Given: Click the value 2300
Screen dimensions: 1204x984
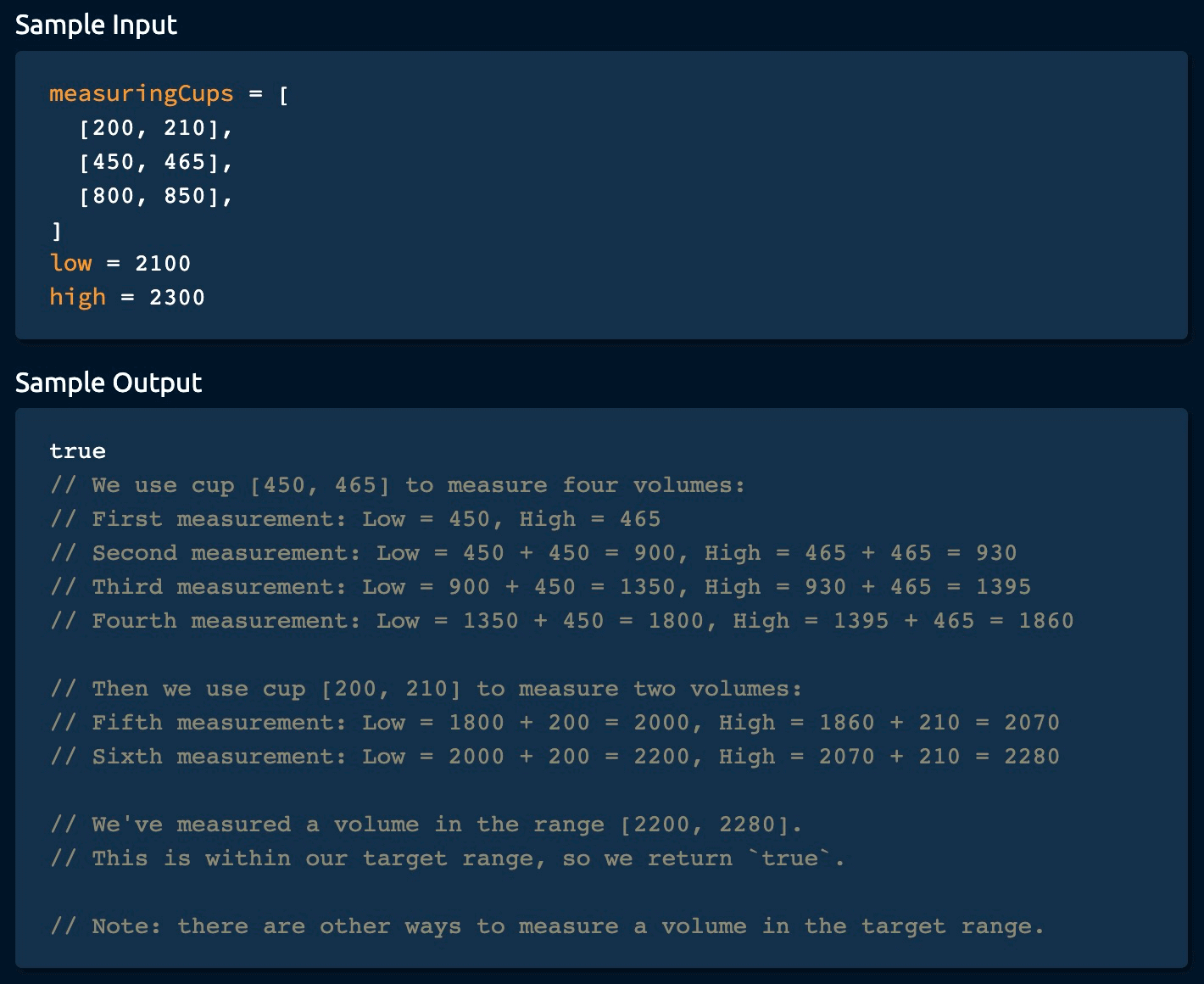Looking at the screenshot, I should pos(176,297).
